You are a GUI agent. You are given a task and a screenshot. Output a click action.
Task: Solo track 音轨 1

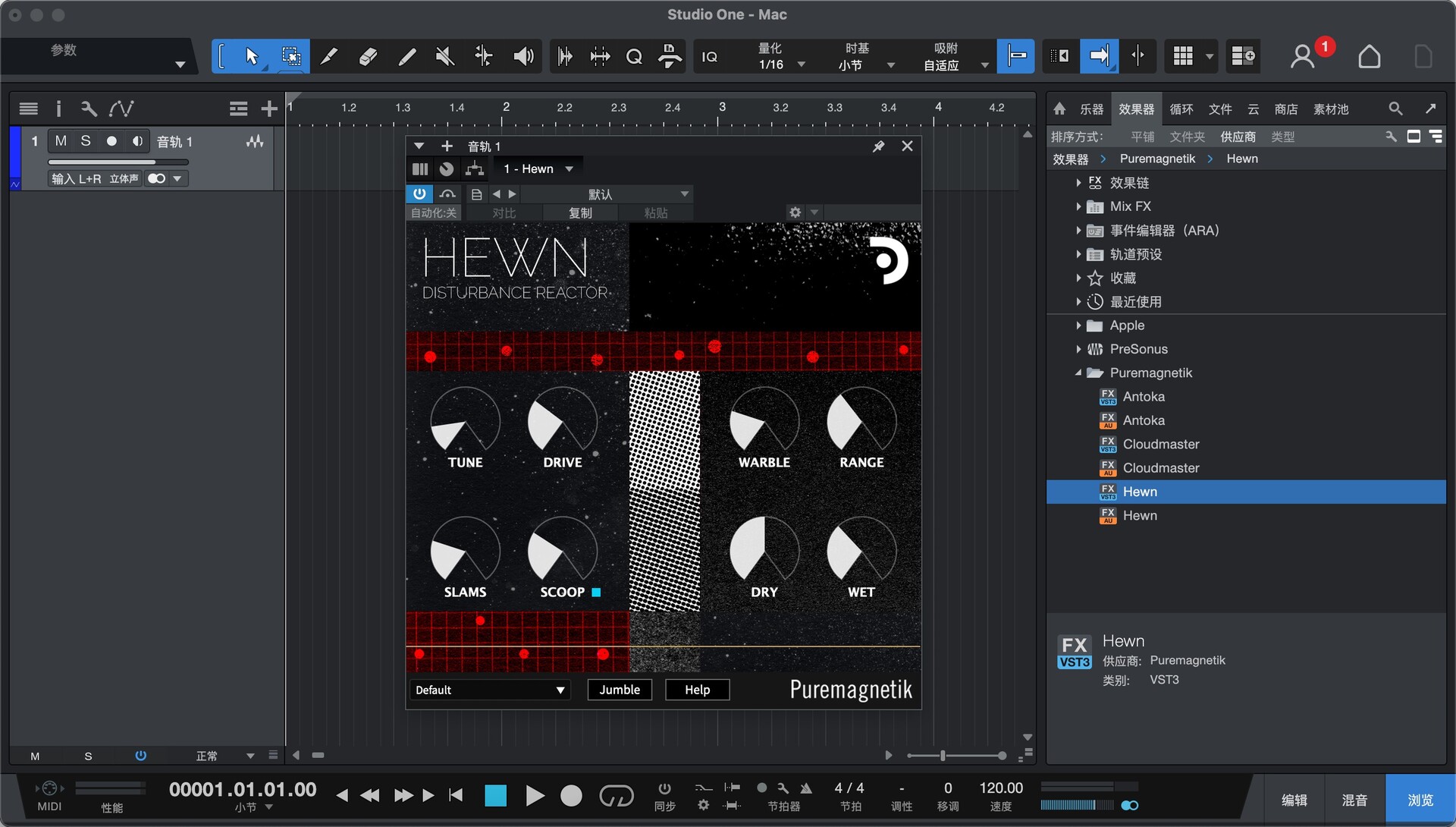click(86, 141)
